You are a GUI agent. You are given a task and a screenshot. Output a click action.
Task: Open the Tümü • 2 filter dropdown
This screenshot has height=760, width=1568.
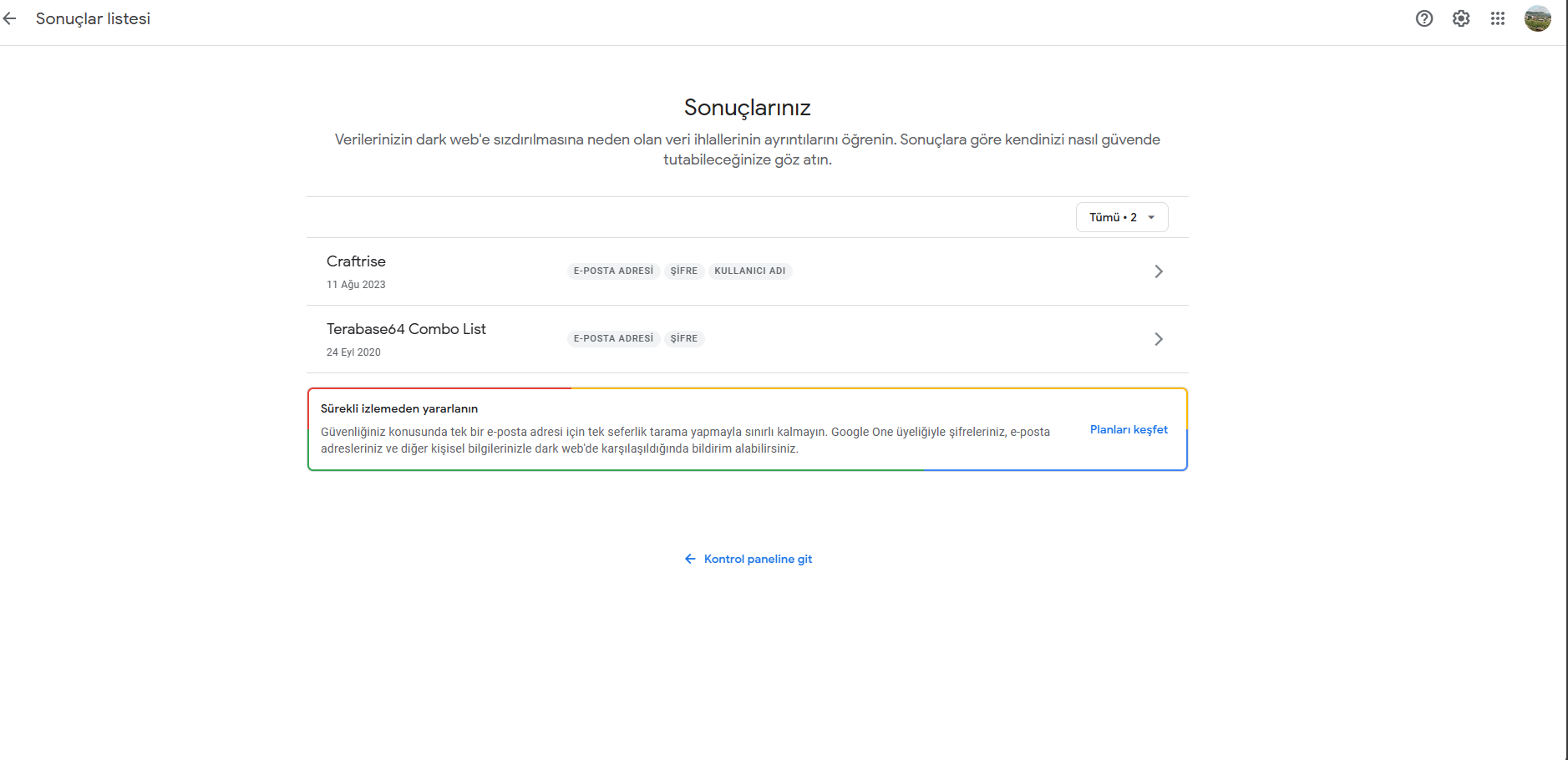1122,217
